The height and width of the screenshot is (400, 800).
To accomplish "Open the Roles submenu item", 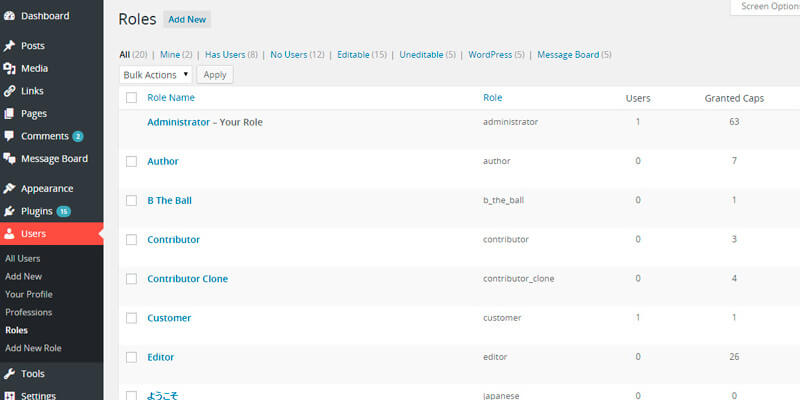I will (x=16, y=330).
